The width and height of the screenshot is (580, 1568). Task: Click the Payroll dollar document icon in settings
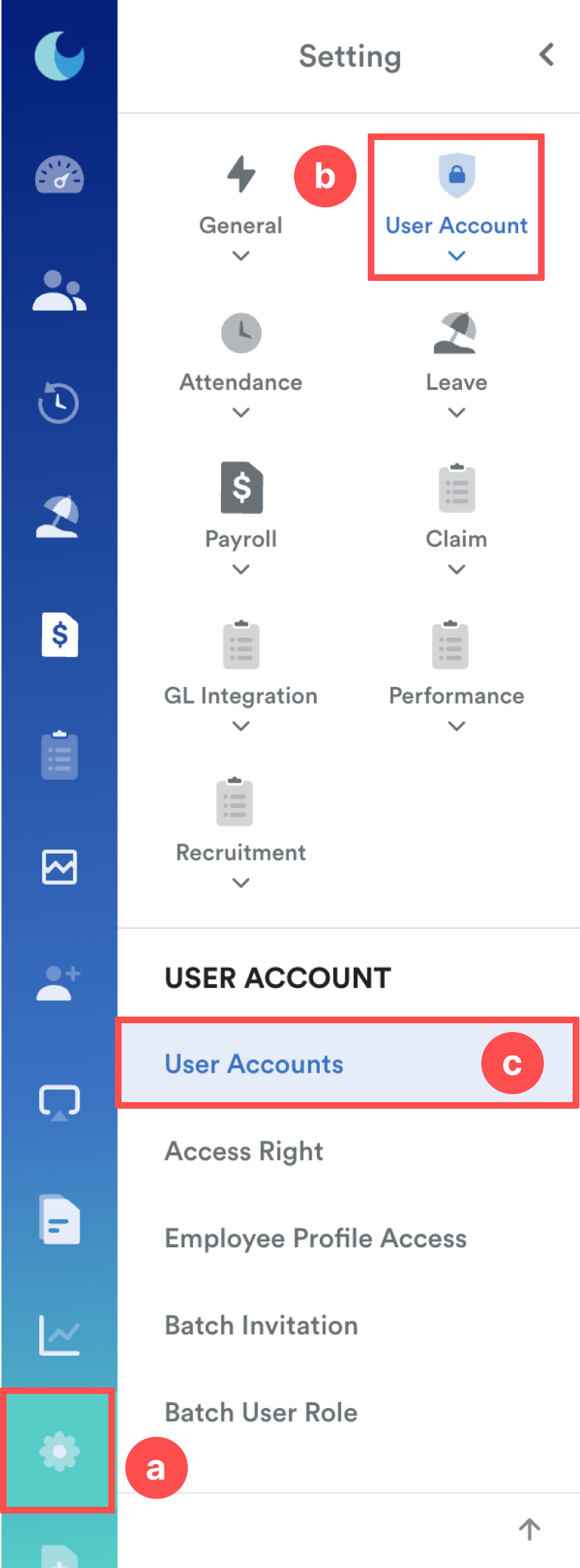[x=242, y=487]
